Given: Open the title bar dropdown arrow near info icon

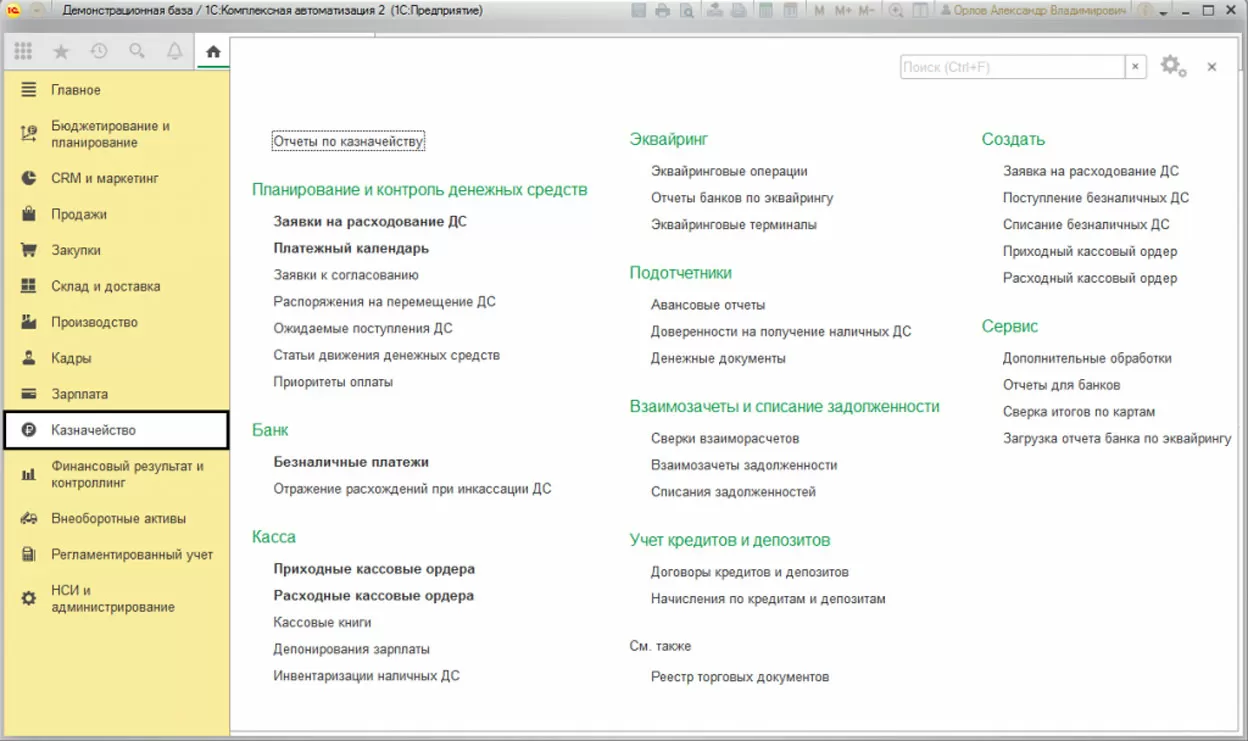Looking at the screenshot, I should 1163,12.
